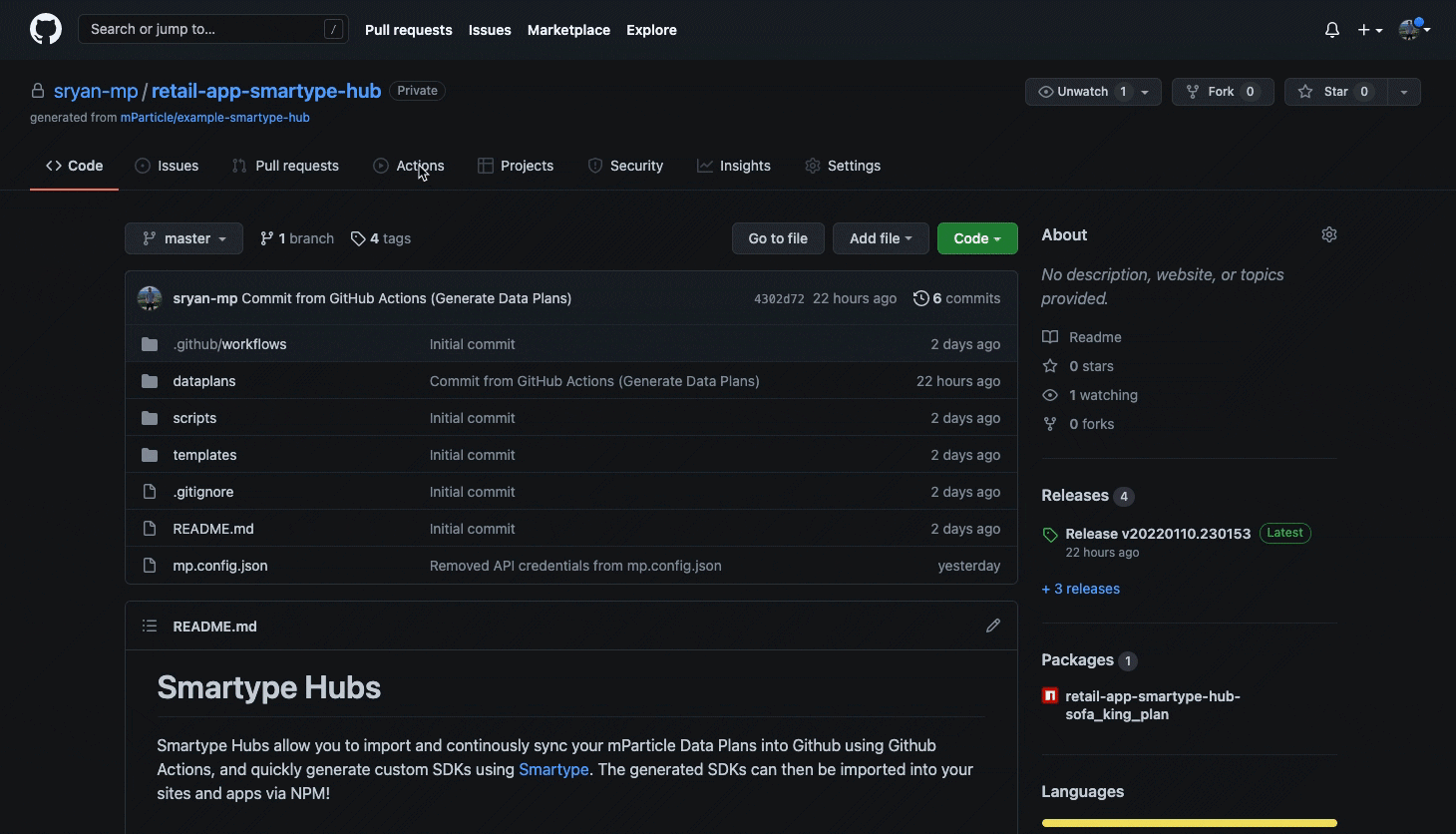Click the search or jump to field
The height and width of the screenshot is (834, 1456).
coord(213,29)
